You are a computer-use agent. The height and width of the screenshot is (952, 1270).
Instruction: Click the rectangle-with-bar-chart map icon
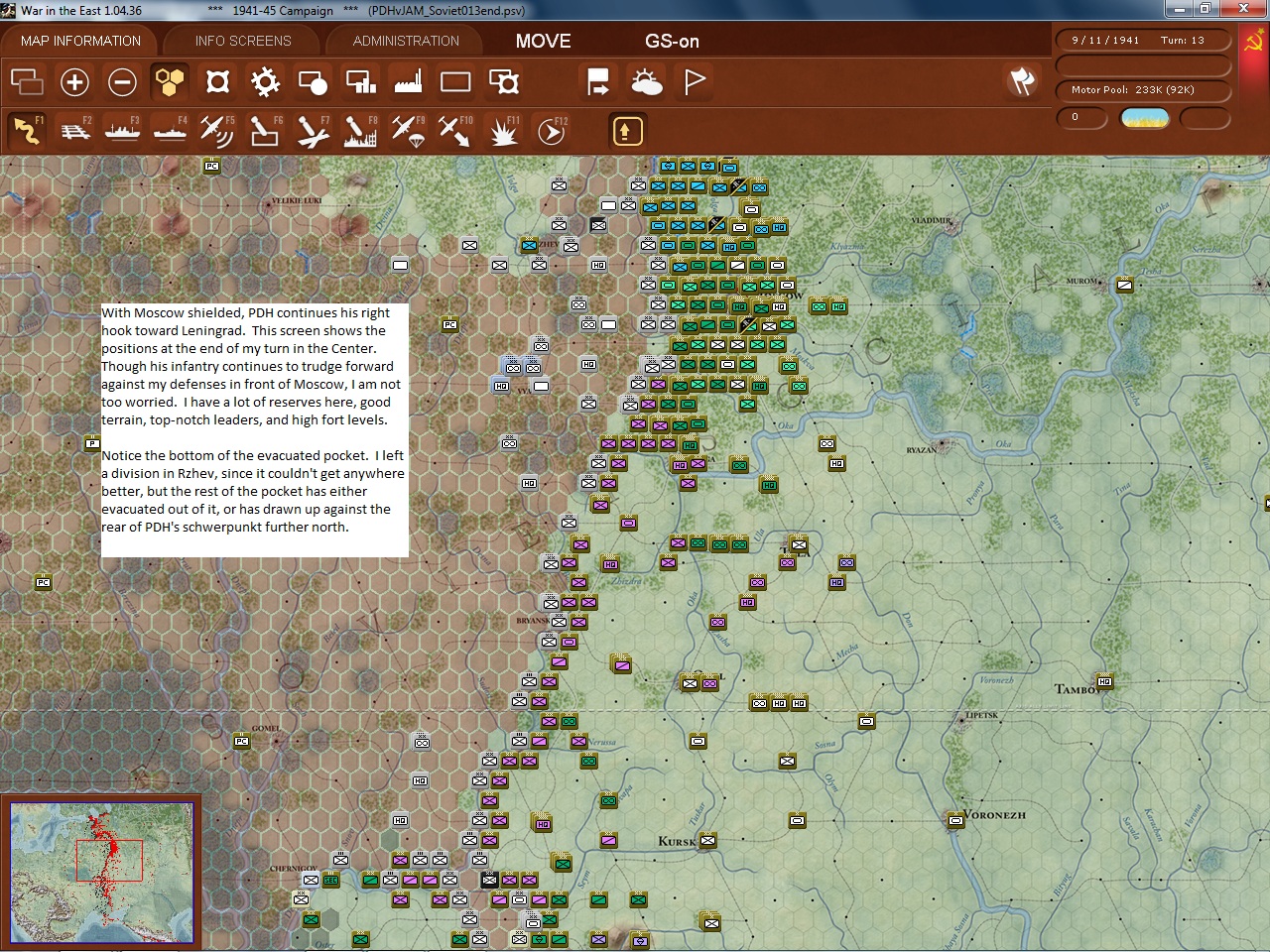pos(360,81)
